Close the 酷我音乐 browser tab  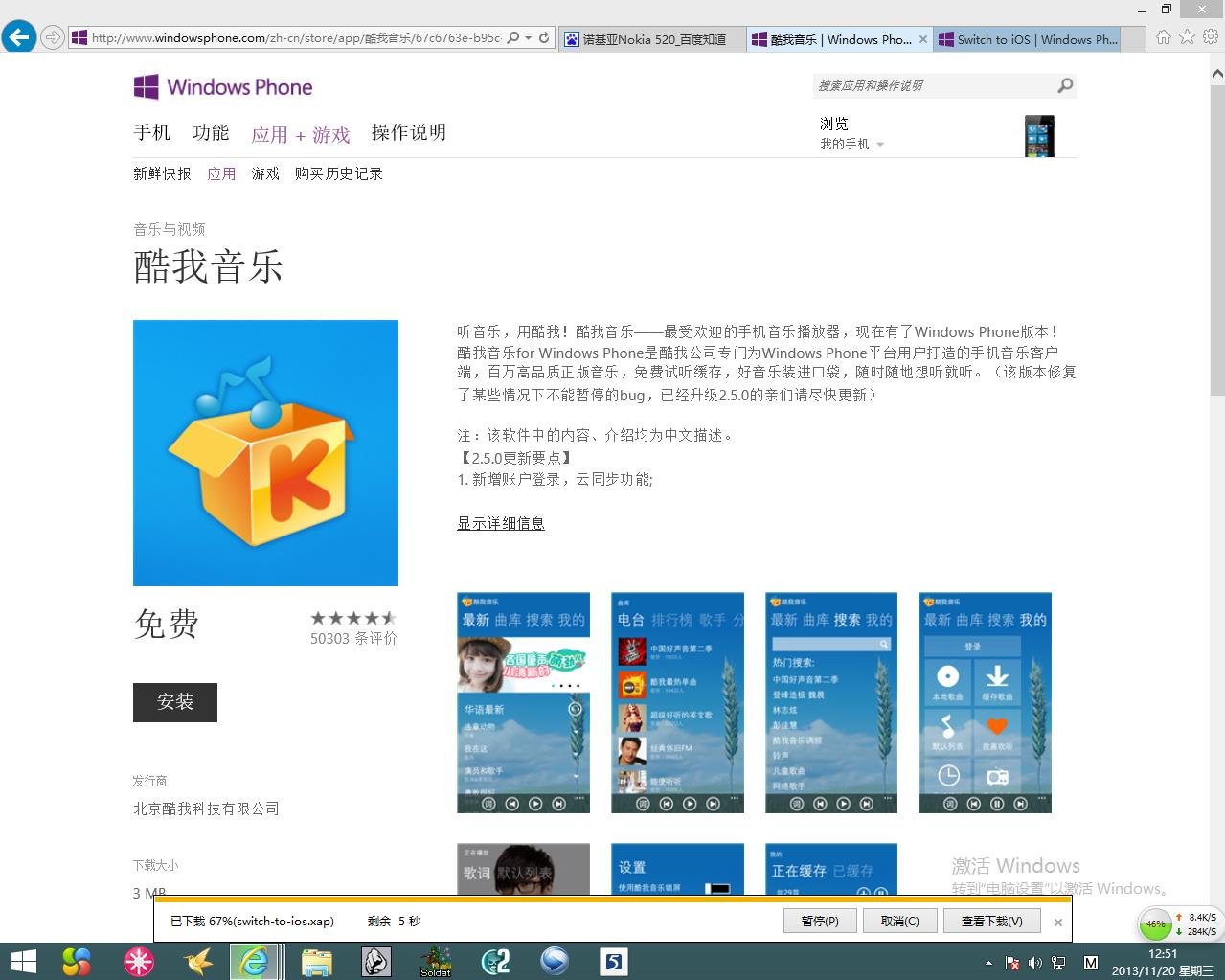923,39
